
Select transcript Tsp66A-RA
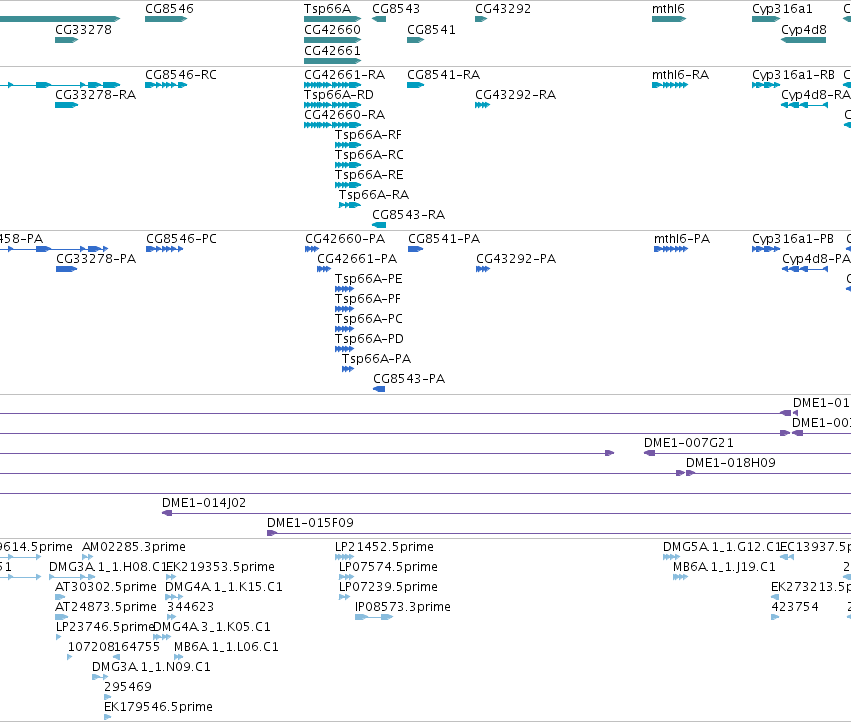[350, 205]
